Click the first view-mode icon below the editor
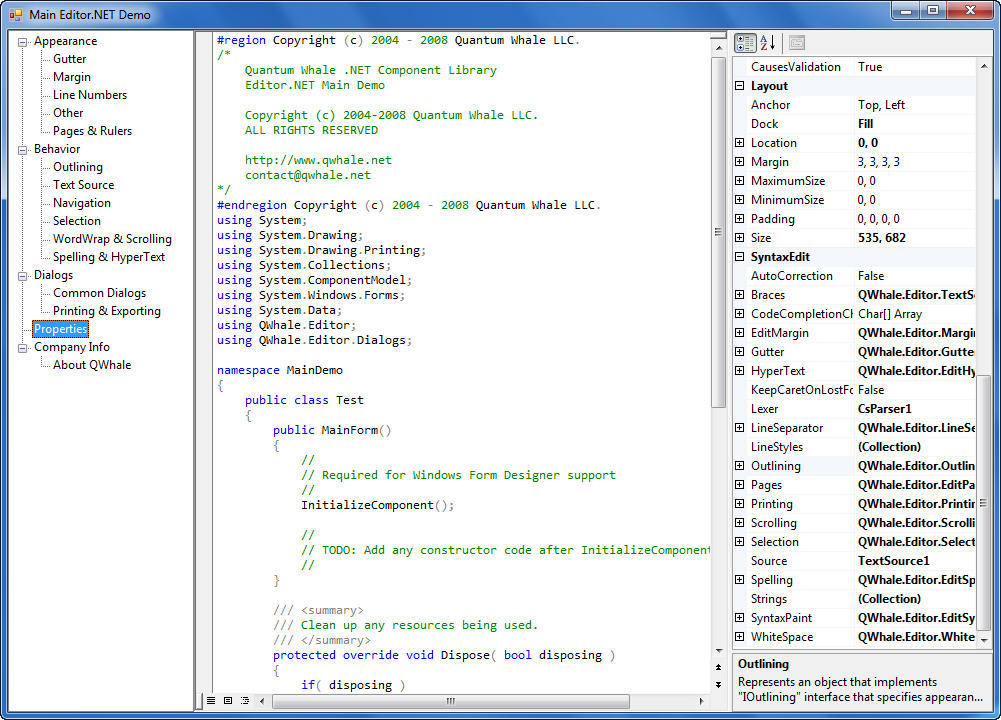 (211, 701)
